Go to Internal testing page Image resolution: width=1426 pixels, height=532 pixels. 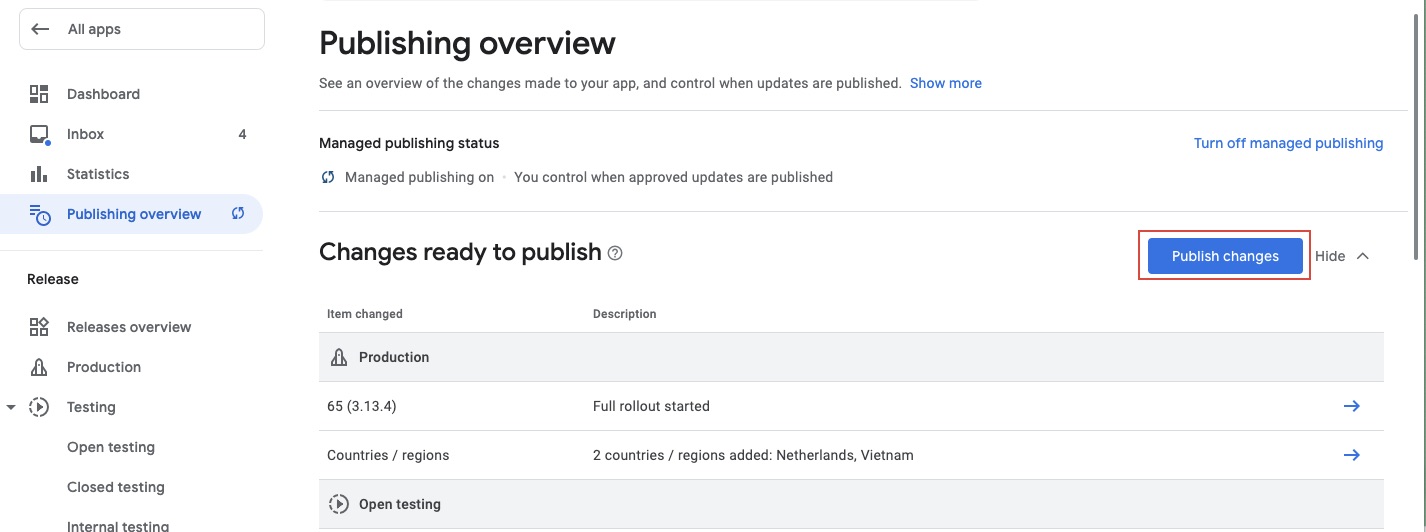[x=118, y=525]
